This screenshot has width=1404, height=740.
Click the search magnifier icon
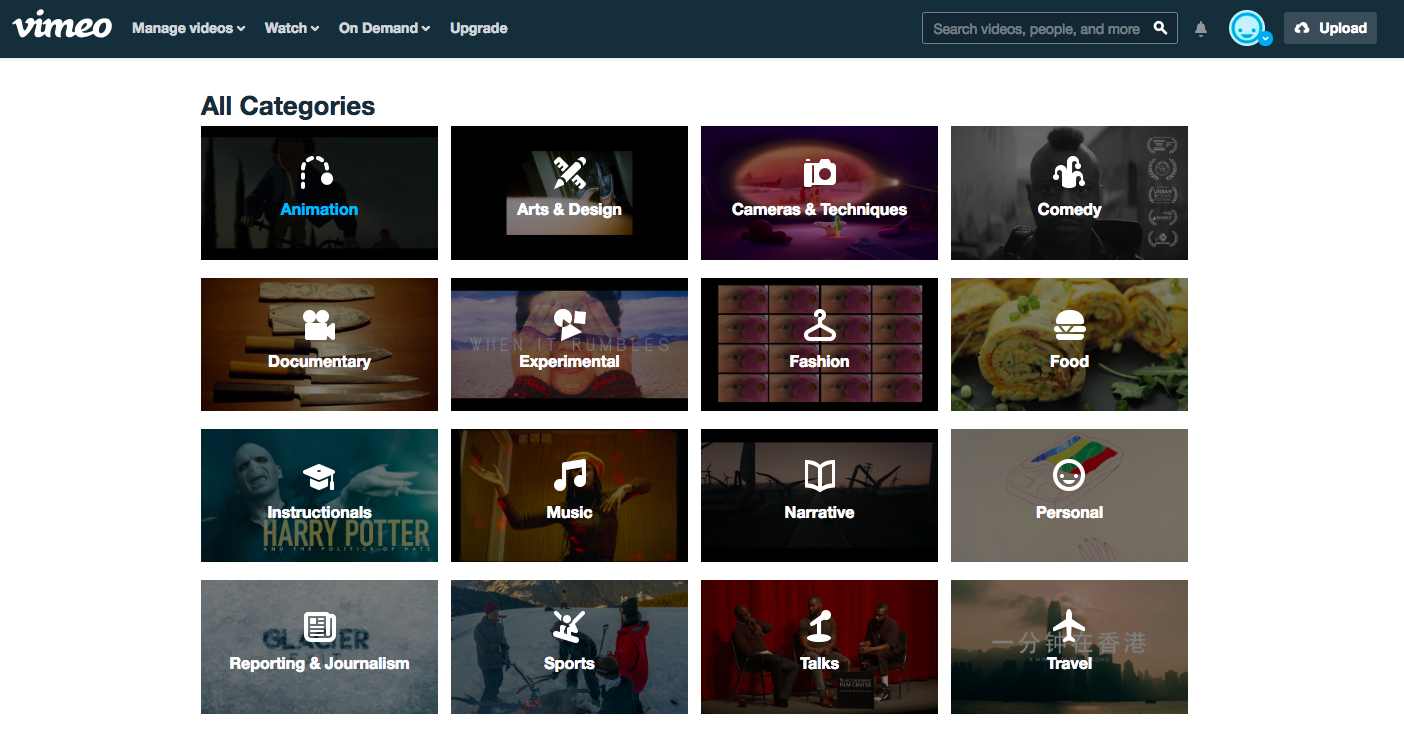click(1160, 28)
